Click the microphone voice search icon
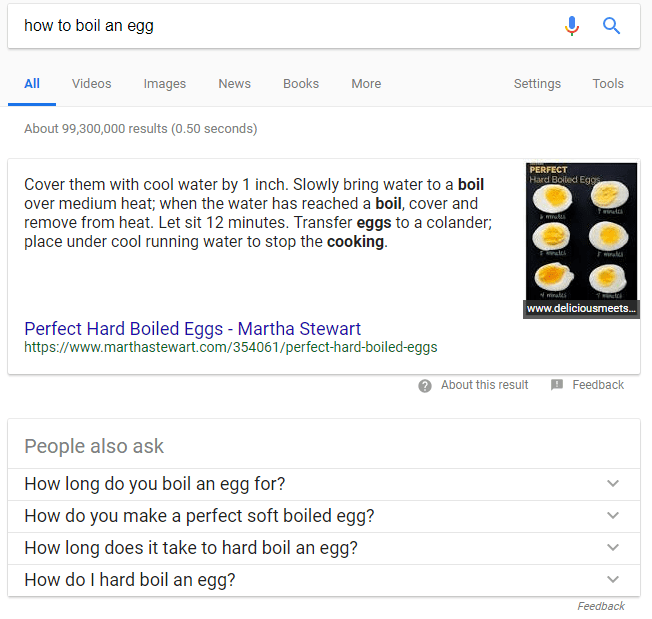Image resolution: width=652 pixels, height=619 pixels. click(571, 26)
